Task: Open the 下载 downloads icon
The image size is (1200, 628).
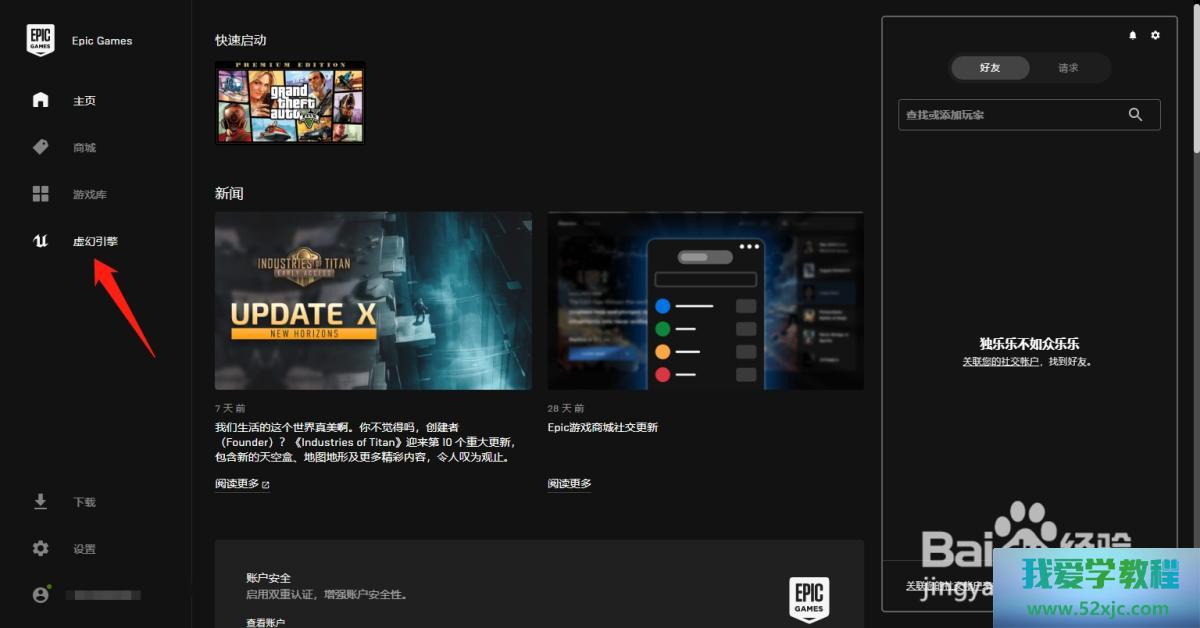Action: (40, 502)
